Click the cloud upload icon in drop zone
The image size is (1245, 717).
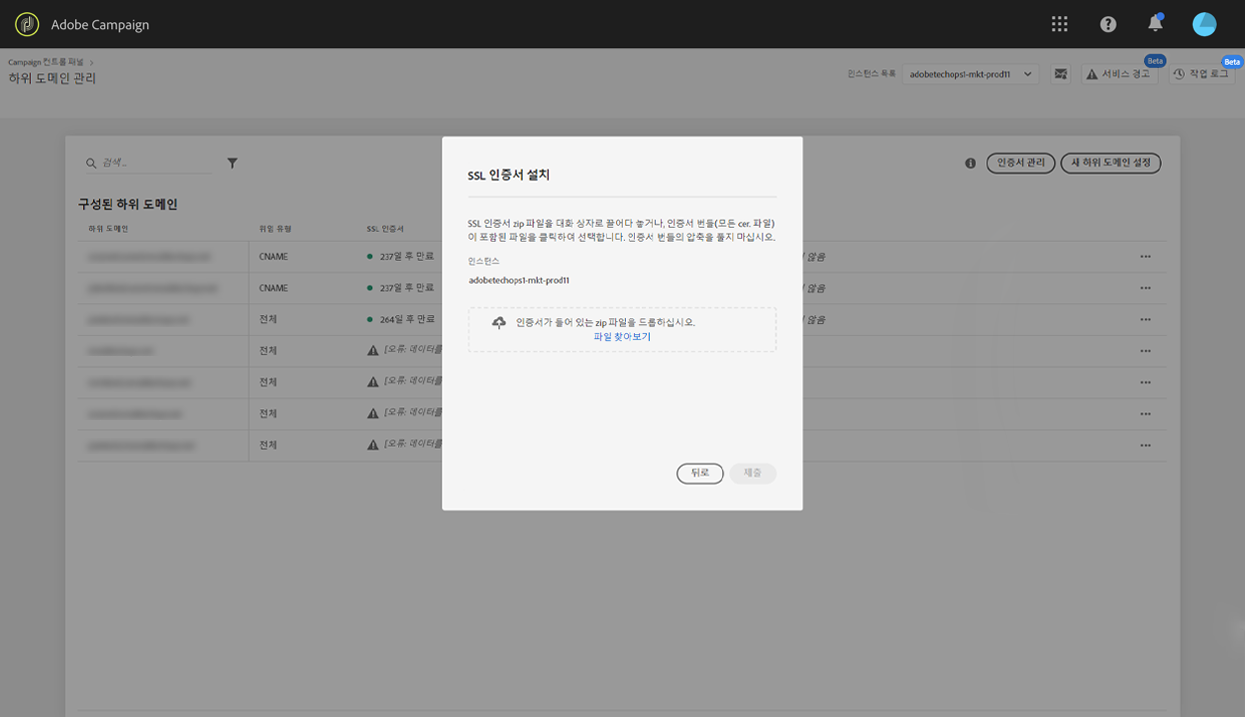pos(499,323)
